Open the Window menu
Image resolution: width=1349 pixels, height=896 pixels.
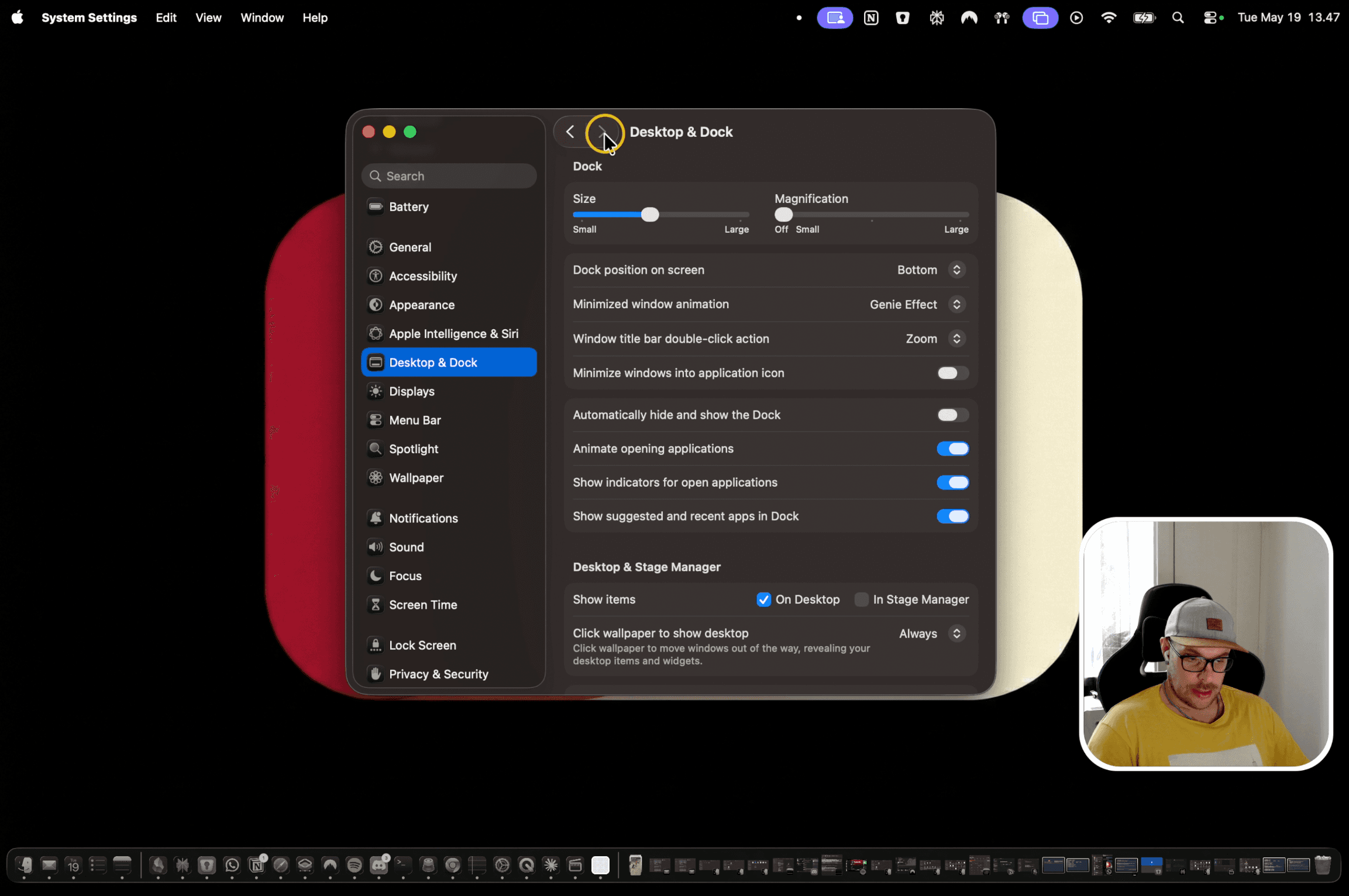click(x=262, y=18)
